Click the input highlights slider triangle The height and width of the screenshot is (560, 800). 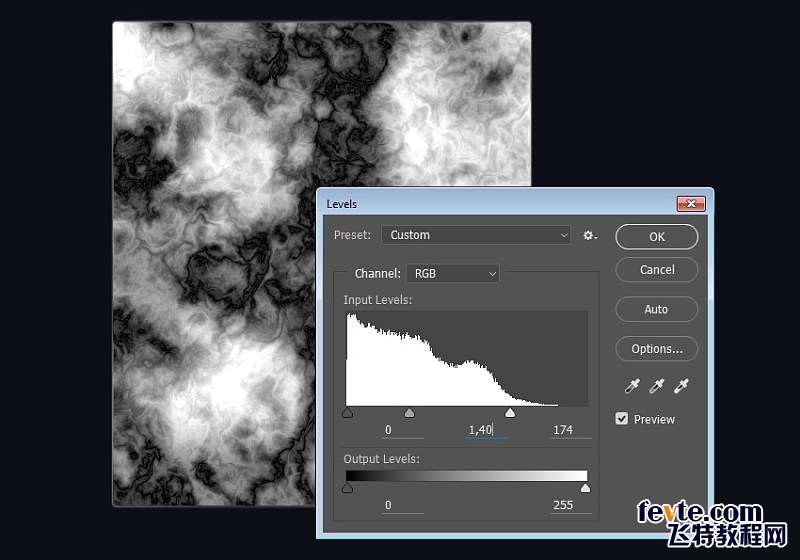point(510,412)
